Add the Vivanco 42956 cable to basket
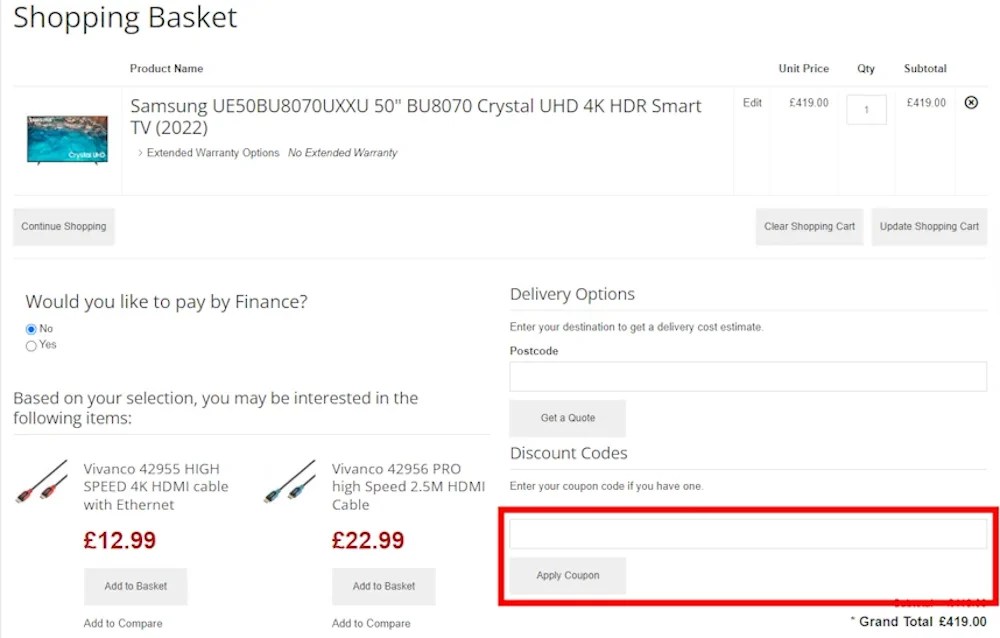The width and height of the screenshot is (1000, 638). tap(382, 587)
